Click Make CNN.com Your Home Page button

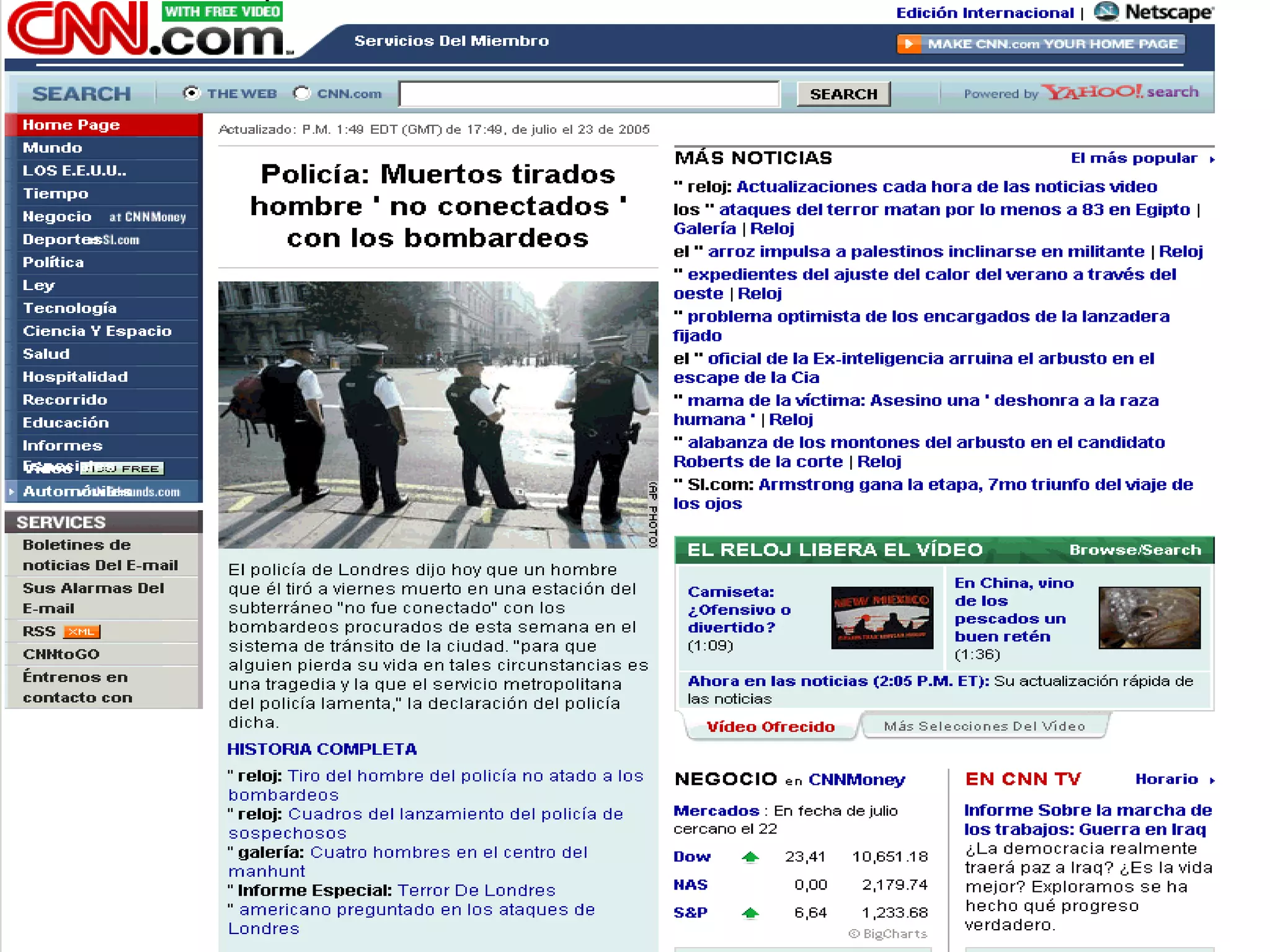(x=1041, y=44)
